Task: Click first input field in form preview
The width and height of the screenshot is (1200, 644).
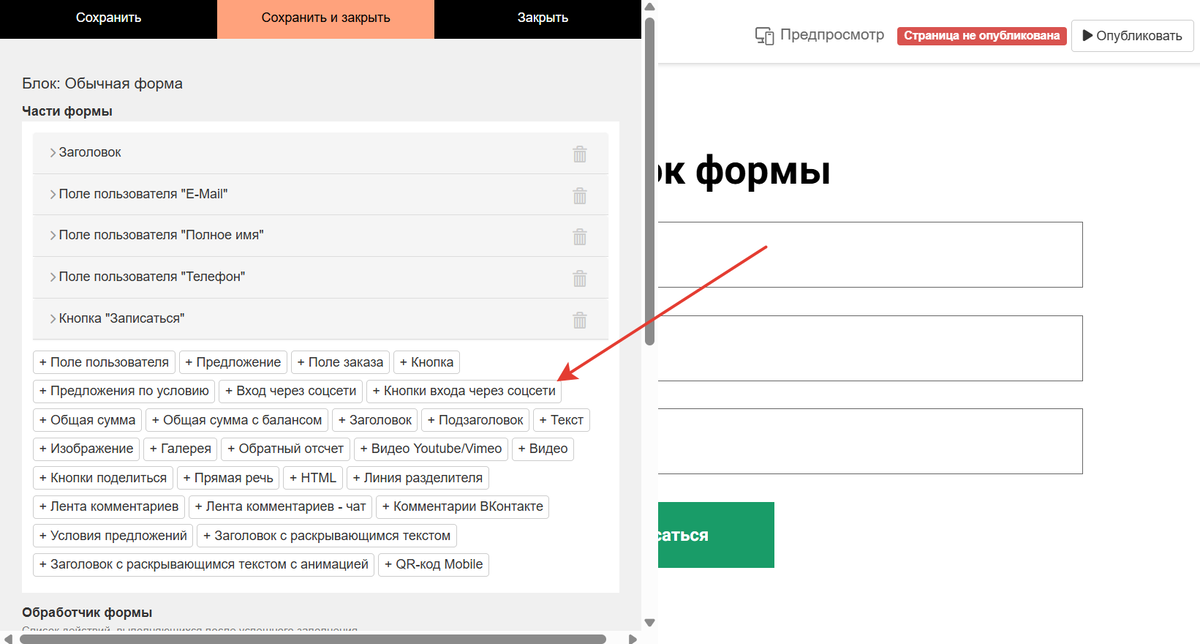Action: pyautogui.click(x=869, y=254)
